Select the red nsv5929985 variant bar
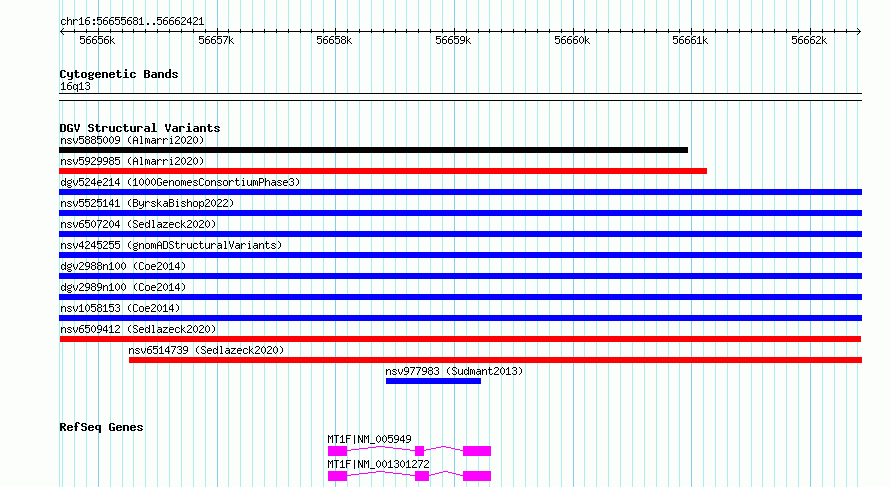This screenshot has width=890, height=487. (x=383, y=171)
